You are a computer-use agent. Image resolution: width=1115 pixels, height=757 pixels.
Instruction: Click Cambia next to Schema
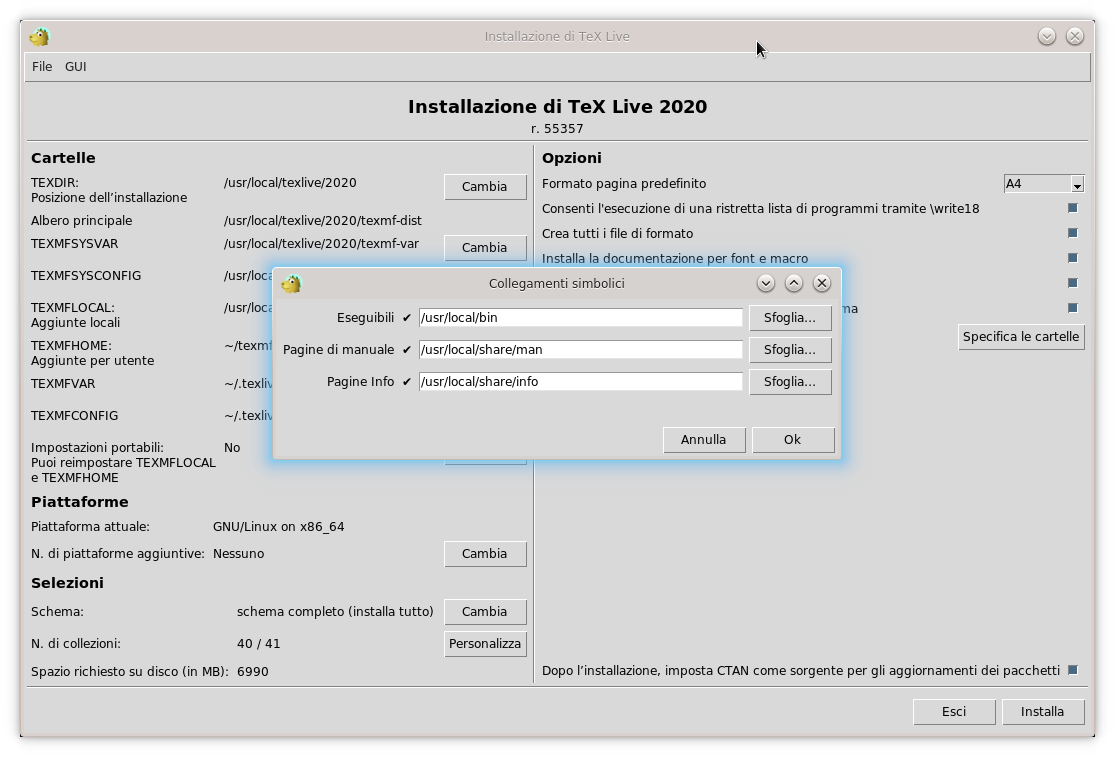click(485, 612)
